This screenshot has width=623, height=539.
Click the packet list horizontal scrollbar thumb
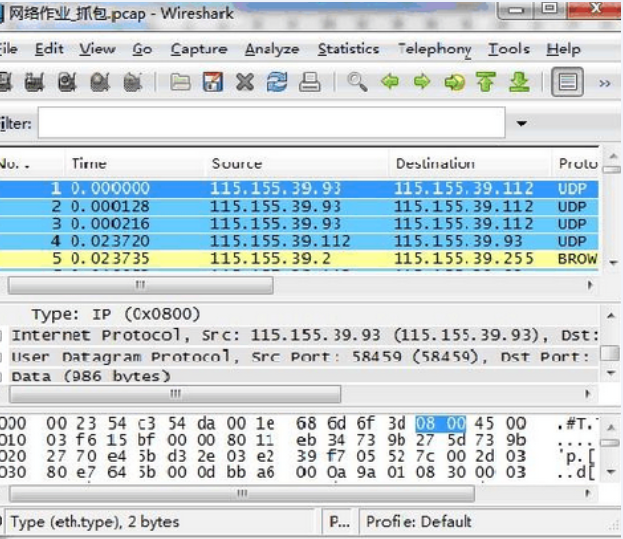click(x=141, y=285)
